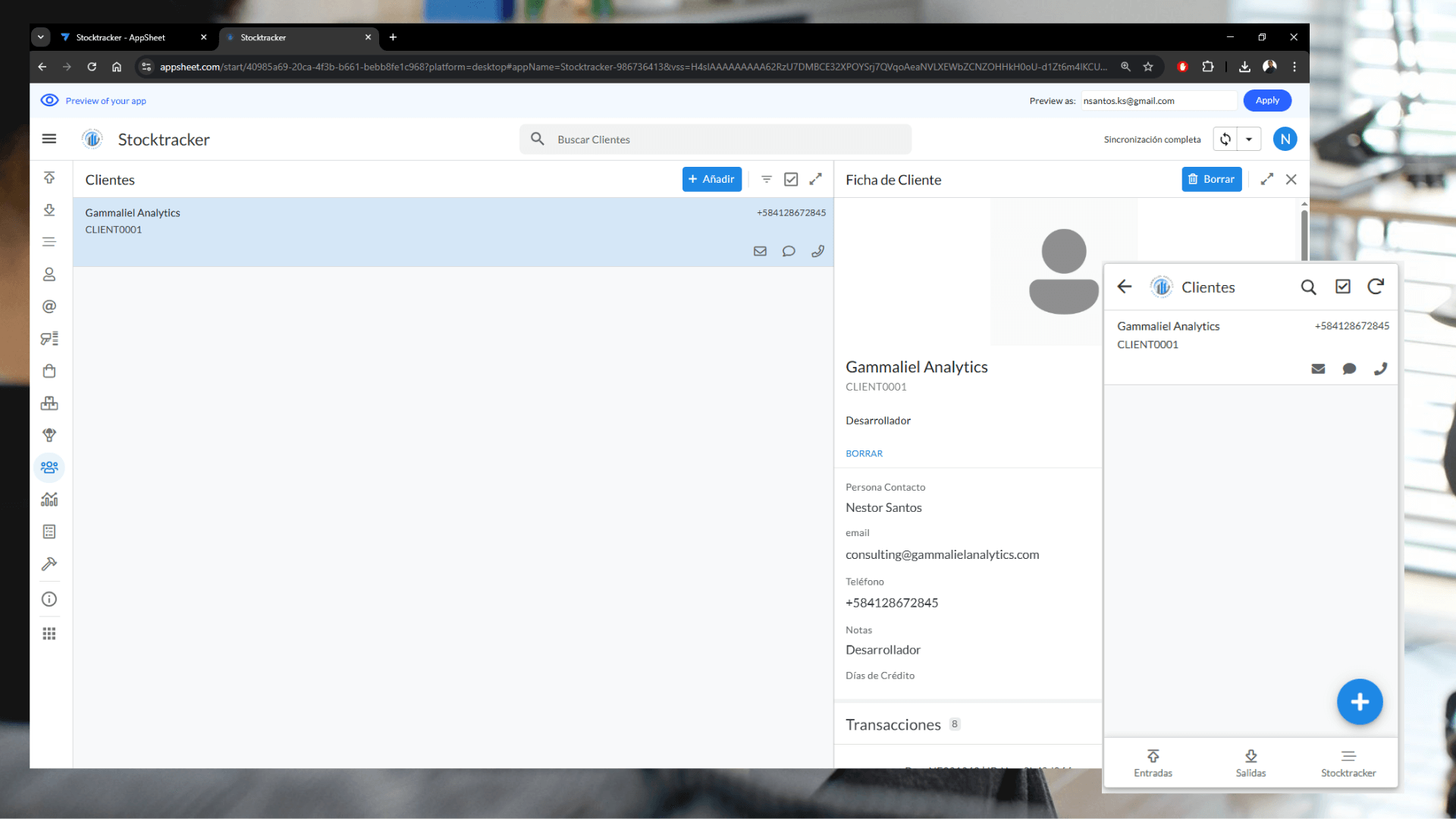1456x819 pixels.
Task: Click back arrow in mobile preview
Action: point(1125,287)
